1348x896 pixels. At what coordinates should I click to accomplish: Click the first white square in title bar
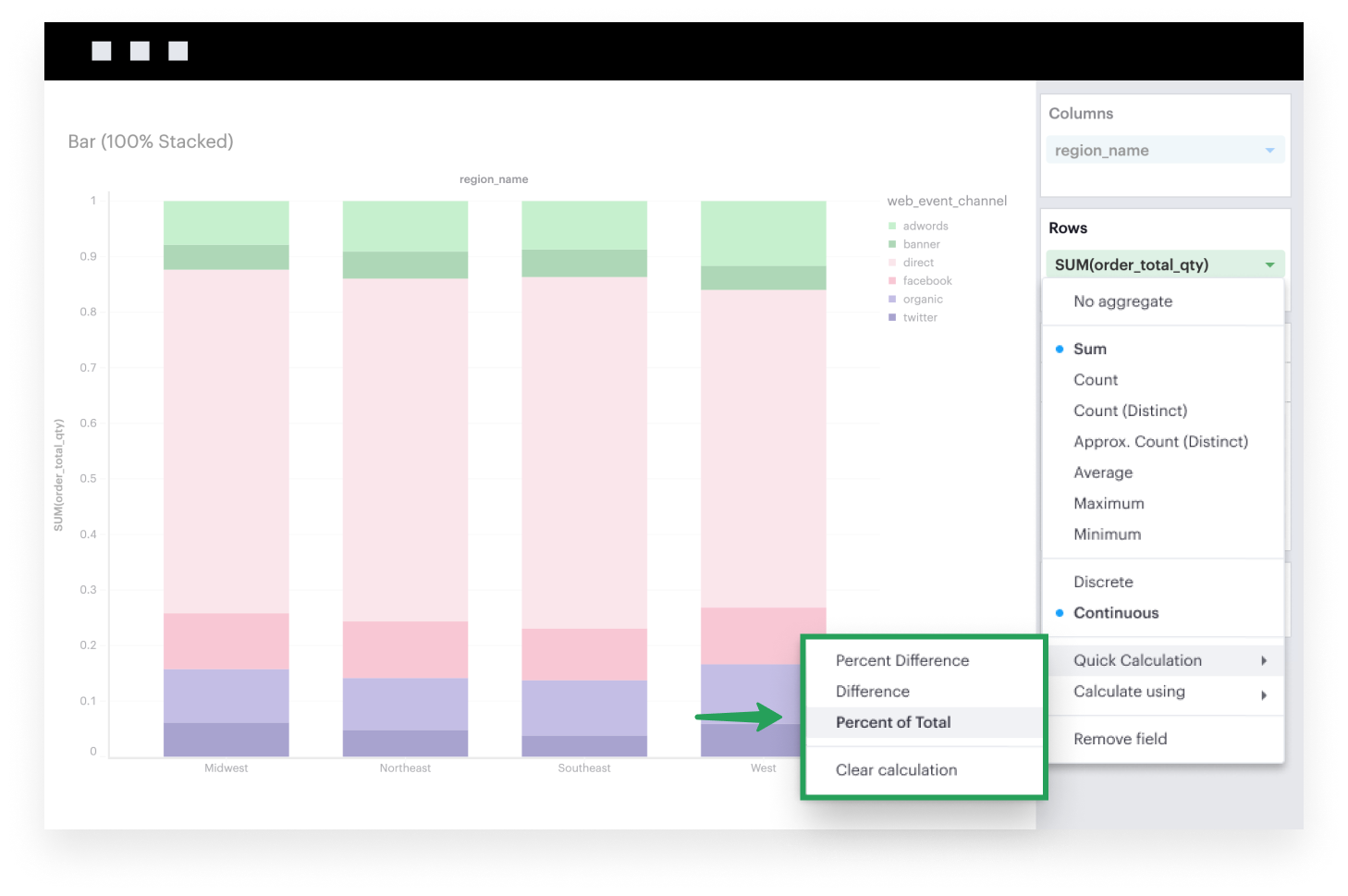point(102,51)
